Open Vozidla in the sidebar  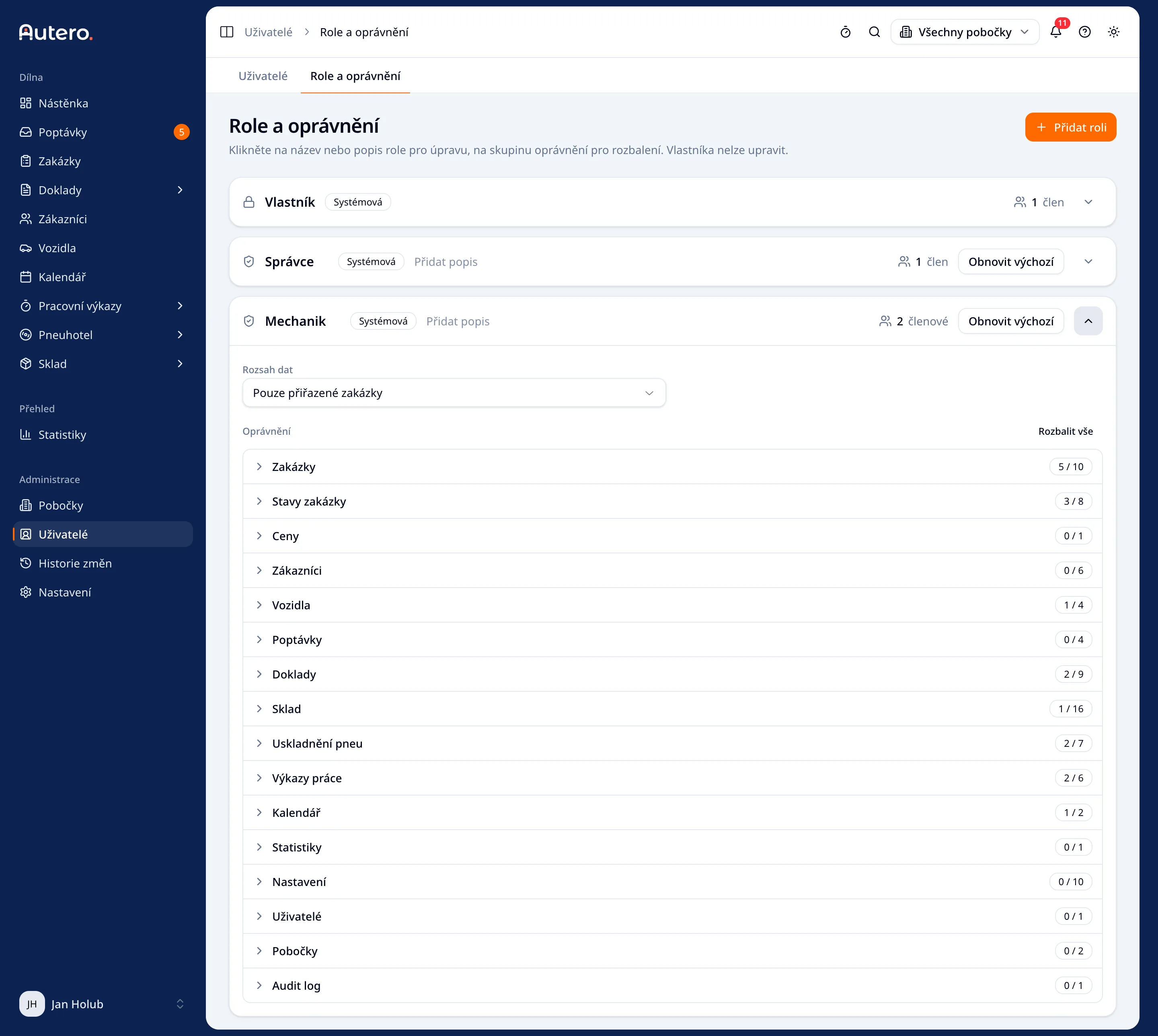(103, 248)
